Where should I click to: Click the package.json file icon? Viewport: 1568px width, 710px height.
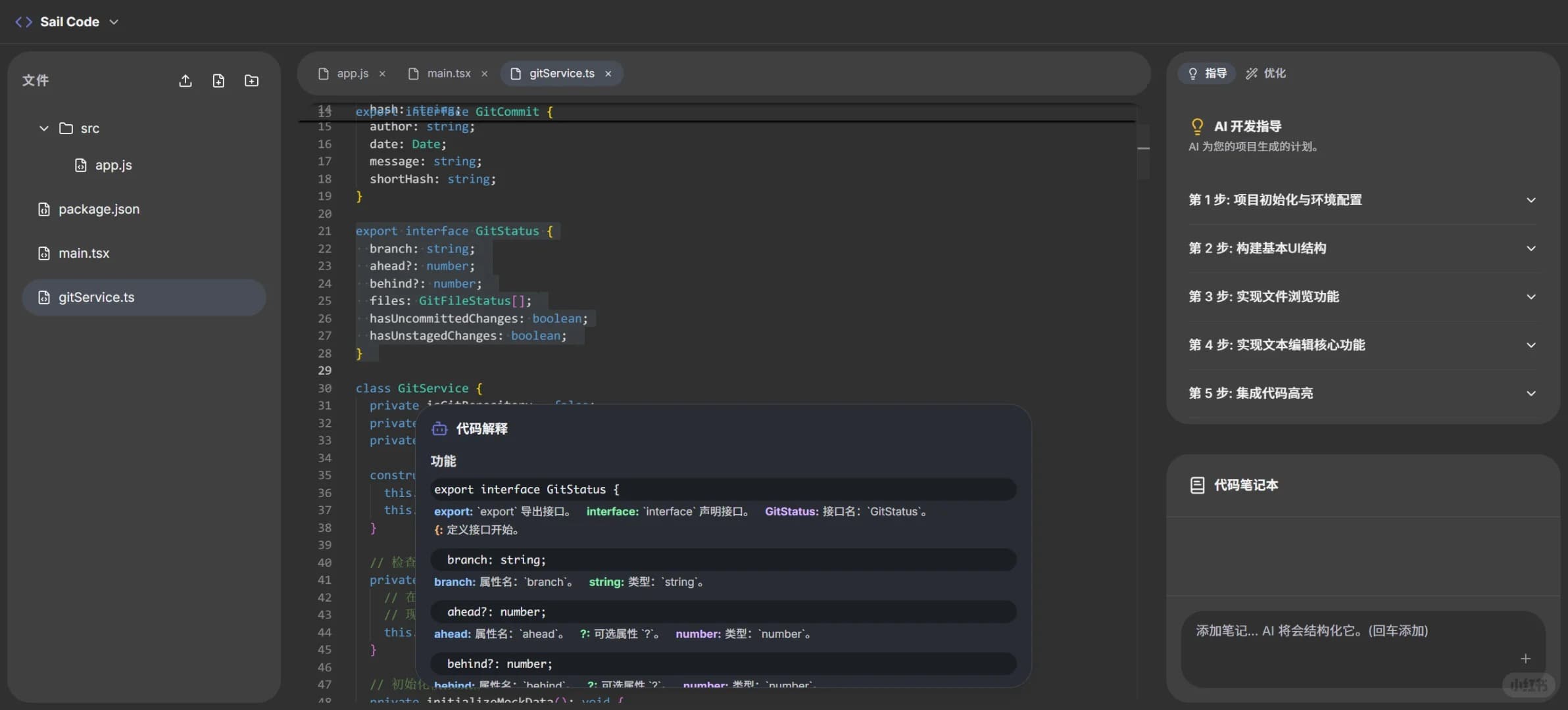tap(44, 209)
